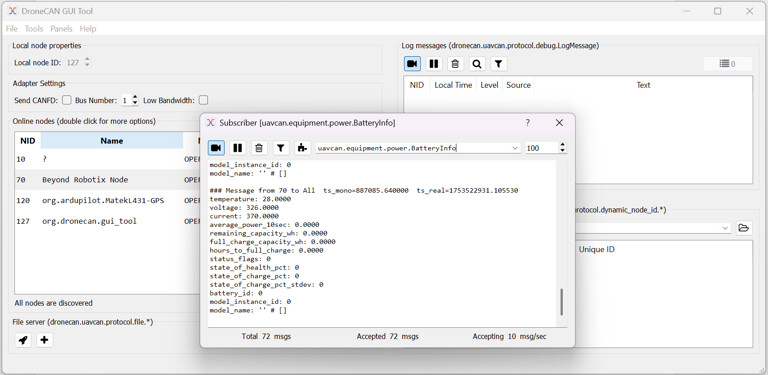Click 'All nodes are discovered' status text
The width and height of the screenshot is (768, 375).
tap(53, 303)
